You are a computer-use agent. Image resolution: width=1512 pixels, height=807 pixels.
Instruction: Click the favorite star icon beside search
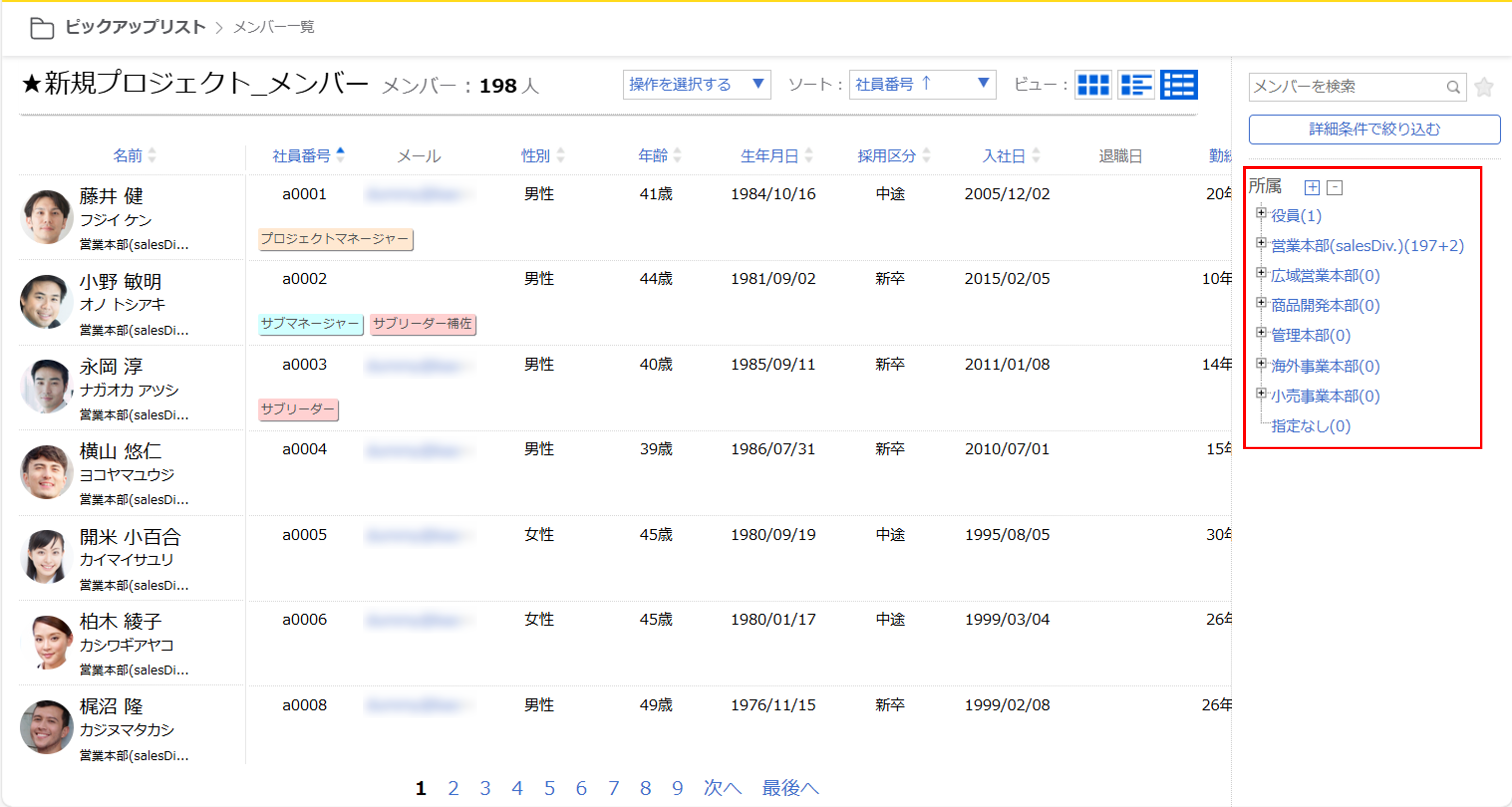click(x=1484, y=87)
